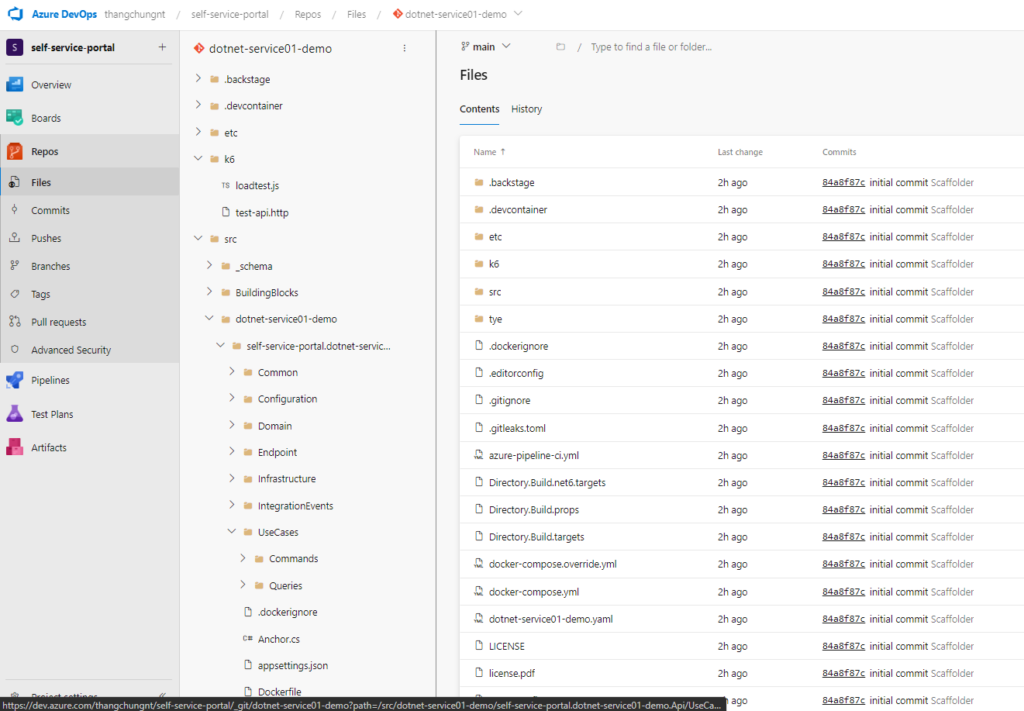Open the main branch selector dropdown
The image size is (1024, 711).
coord(486,47)
